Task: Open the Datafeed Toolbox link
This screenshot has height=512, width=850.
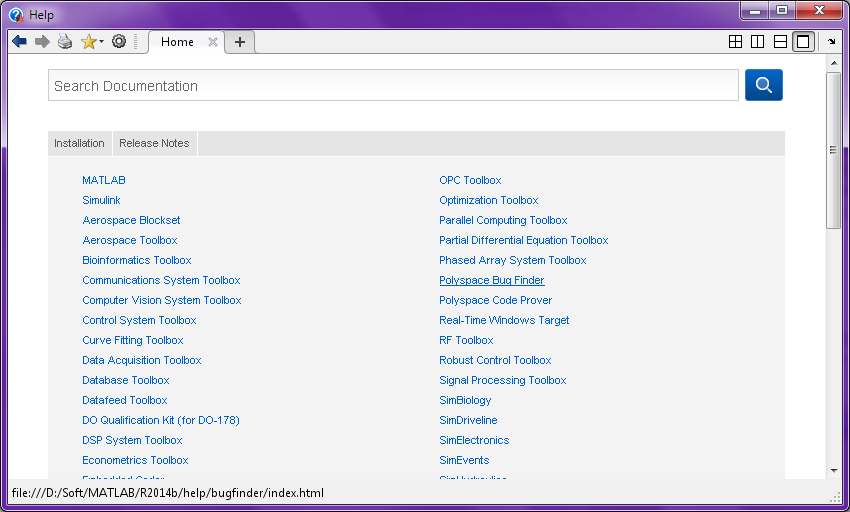Action: [125, 400]
